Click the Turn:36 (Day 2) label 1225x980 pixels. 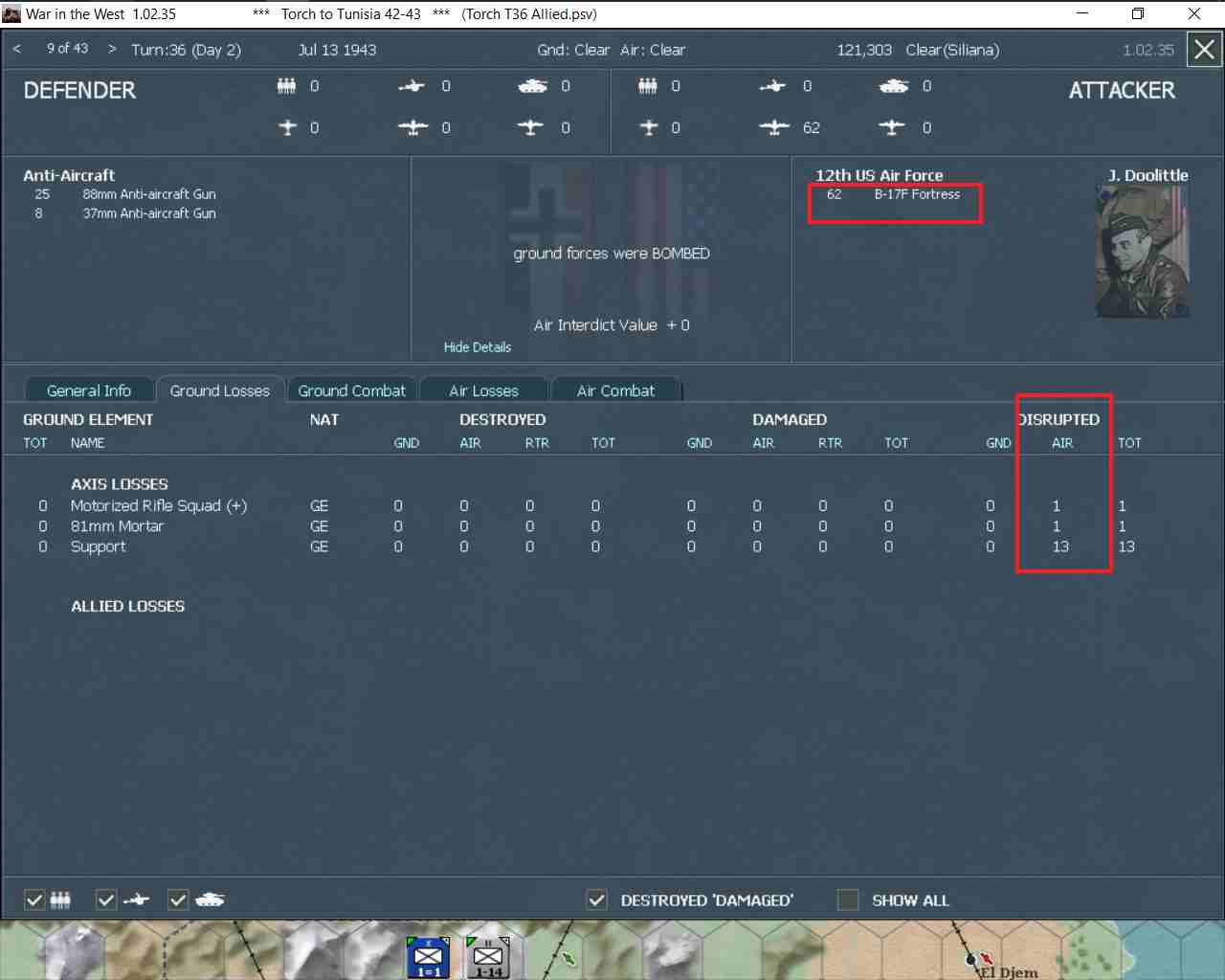187,50
